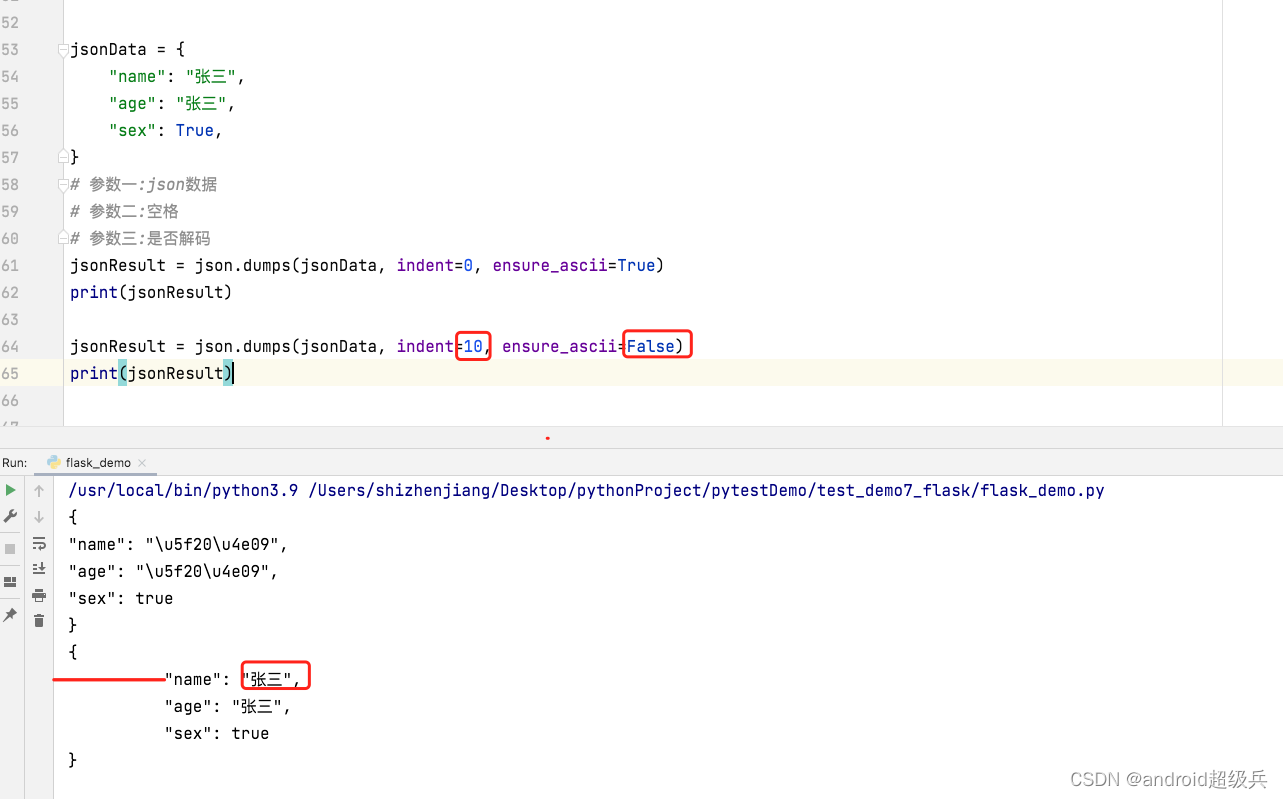Pin the Run tab with the pin icon
This screenshot has height=799, width=1283.
pyautogui.click(x=10, y=615)
